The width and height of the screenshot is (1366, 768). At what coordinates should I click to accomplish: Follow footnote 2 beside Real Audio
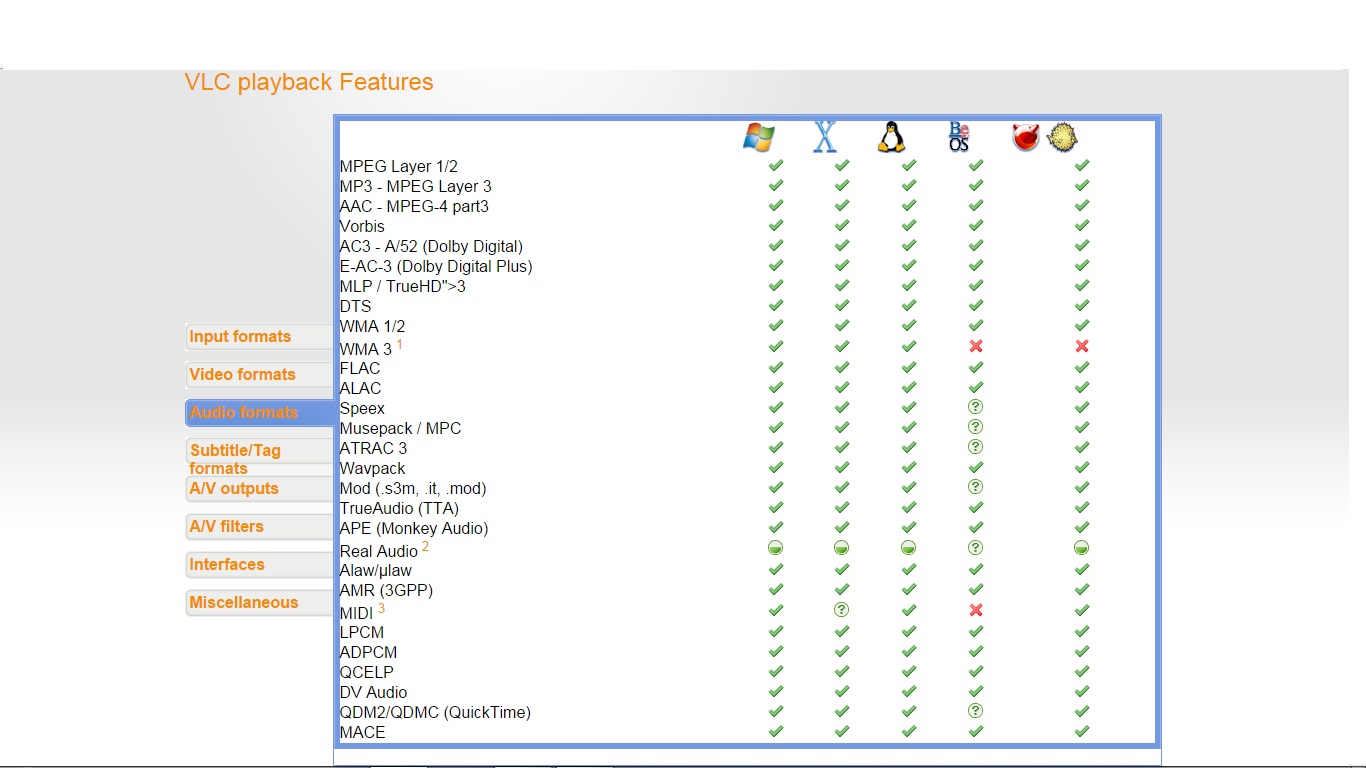[x=425, y=546]
